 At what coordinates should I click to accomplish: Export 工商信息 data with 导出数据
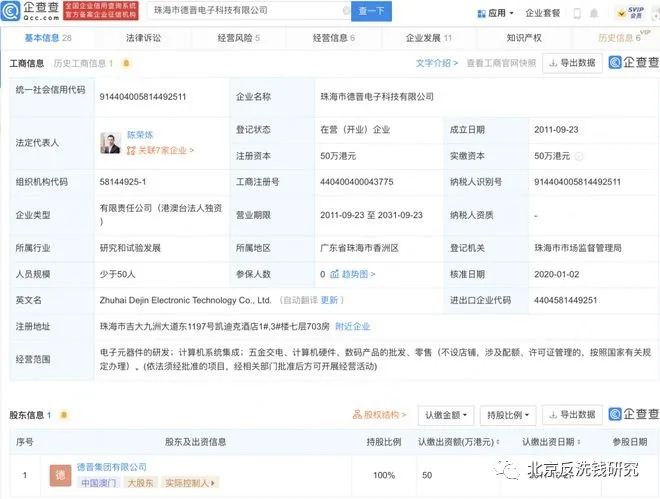(x=572, y=63)
